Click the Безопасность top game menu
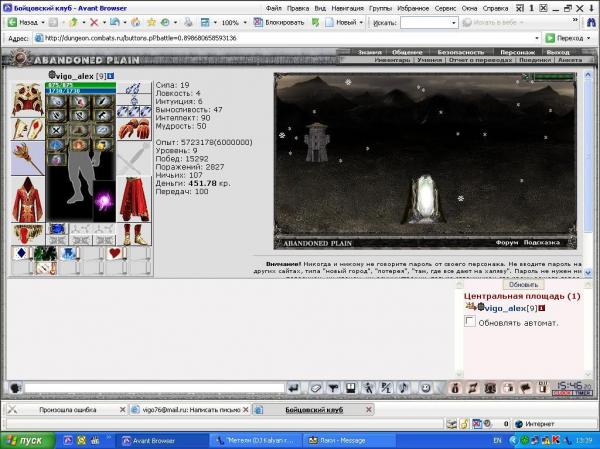Screen dimensions: 600x449 point(460,52)
